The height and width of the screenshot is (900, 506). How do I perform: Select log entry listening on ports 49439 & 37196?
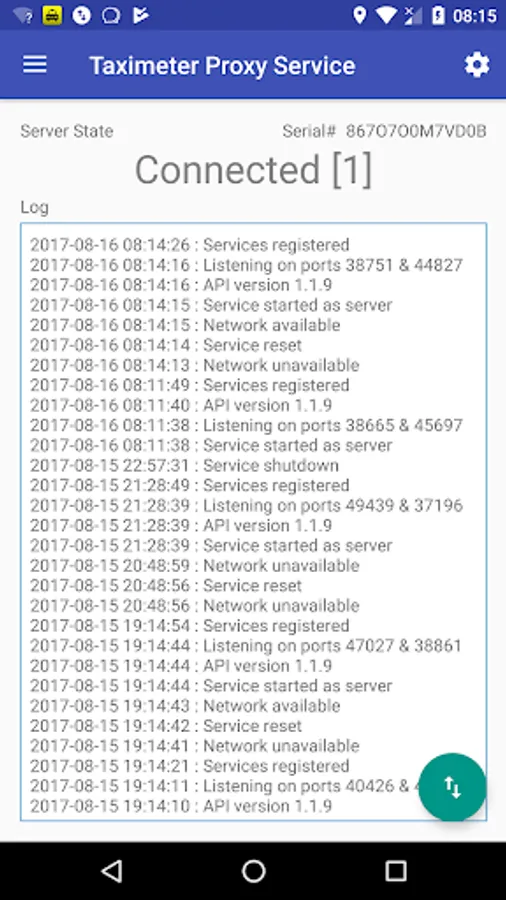[x=247, y=506]
